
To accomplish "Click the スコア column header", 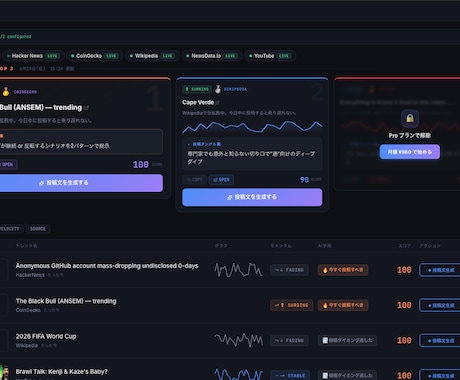I will [x=405, y=246].
